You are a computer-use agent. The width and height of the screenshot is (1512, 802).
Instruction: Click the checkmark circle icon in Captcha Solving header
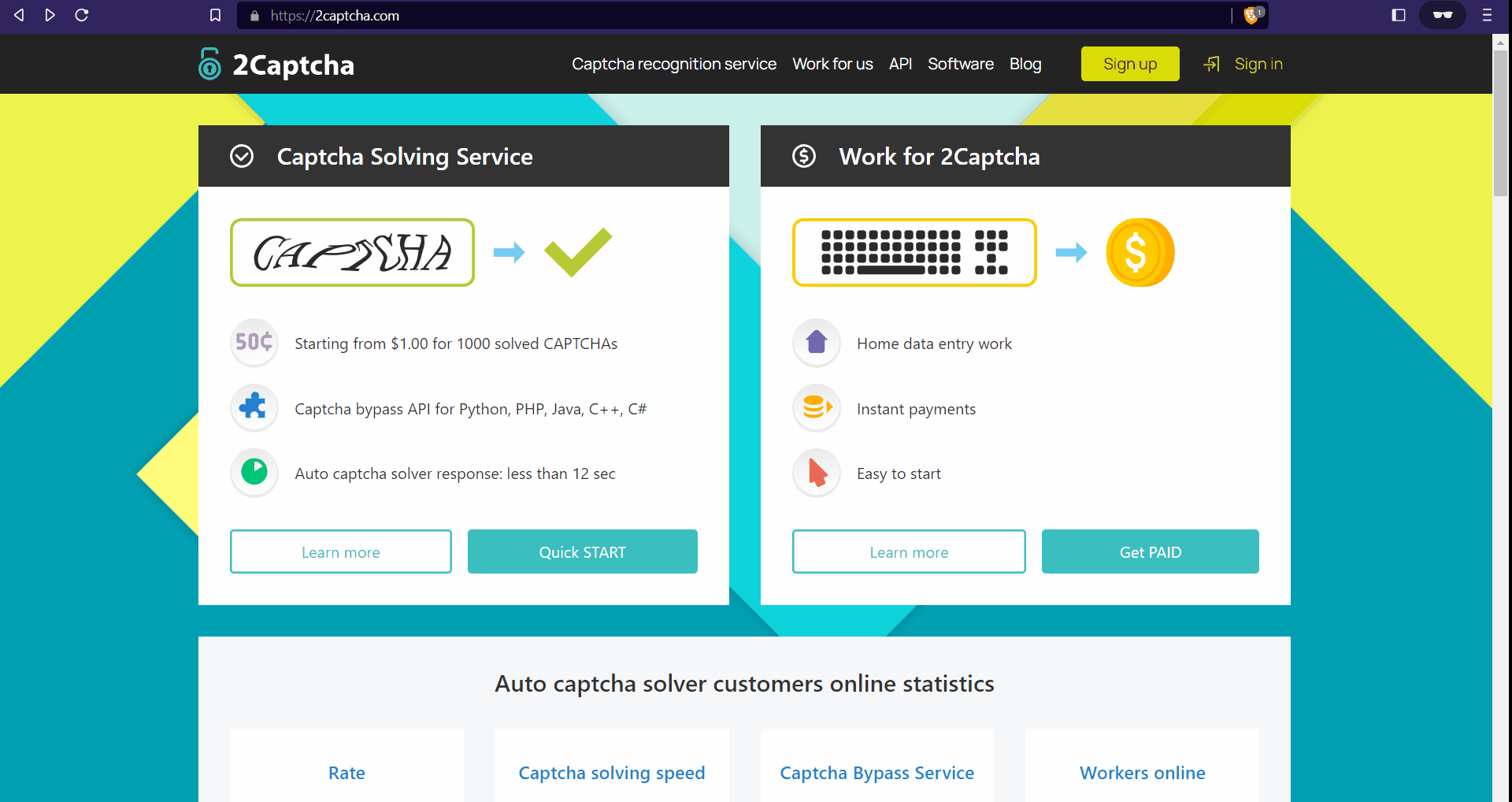(242, 156)
